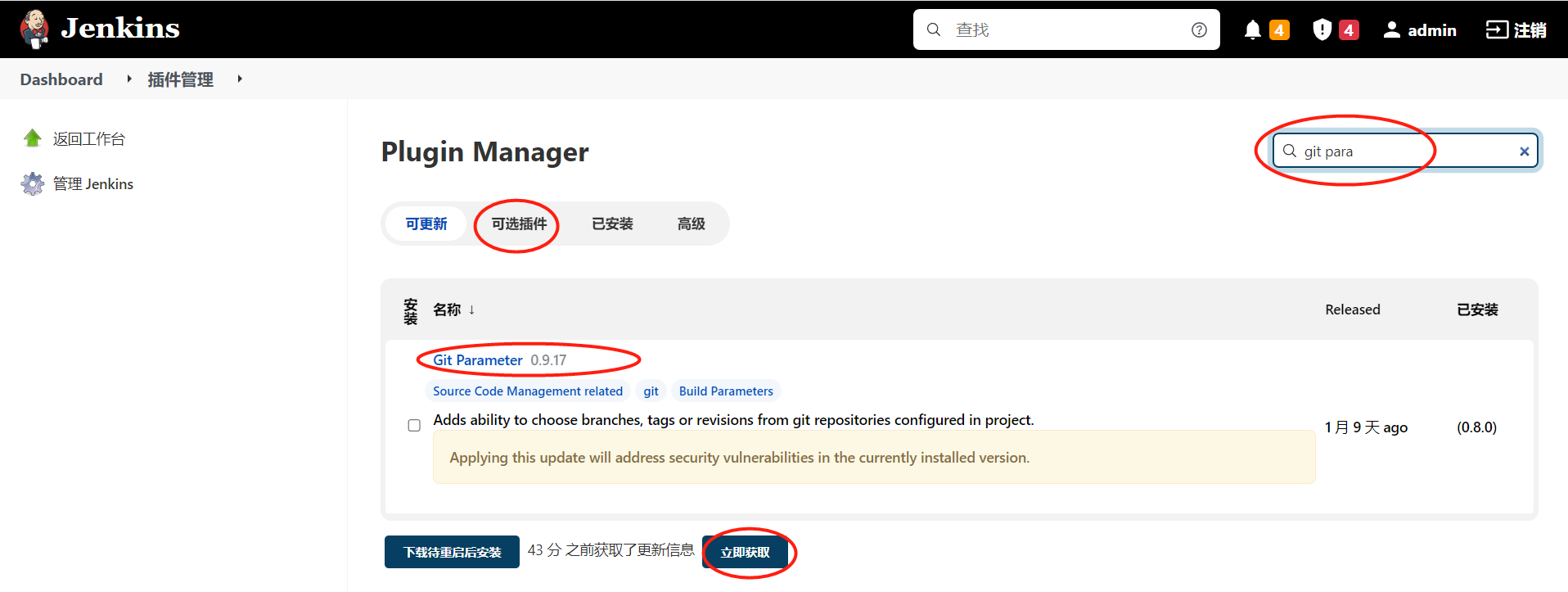The image size is (1568, 592).
Task: Click the 注销 logout text
Action: pos(1530,30)
